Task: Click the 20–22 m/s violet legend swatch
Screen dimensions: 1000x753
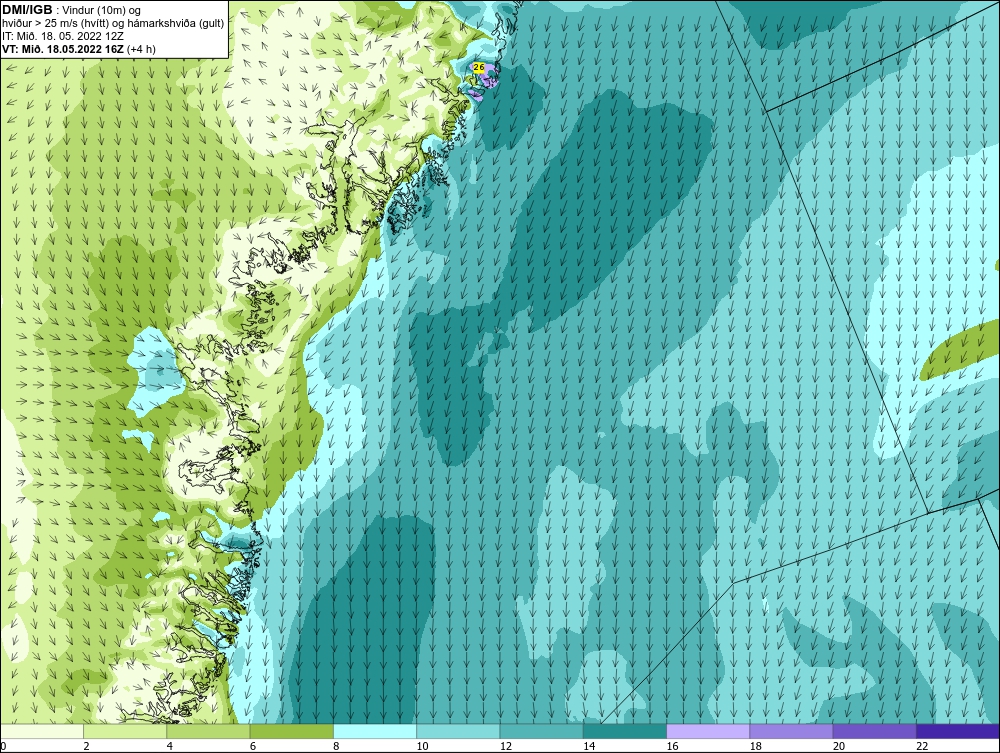Action: 874,731
